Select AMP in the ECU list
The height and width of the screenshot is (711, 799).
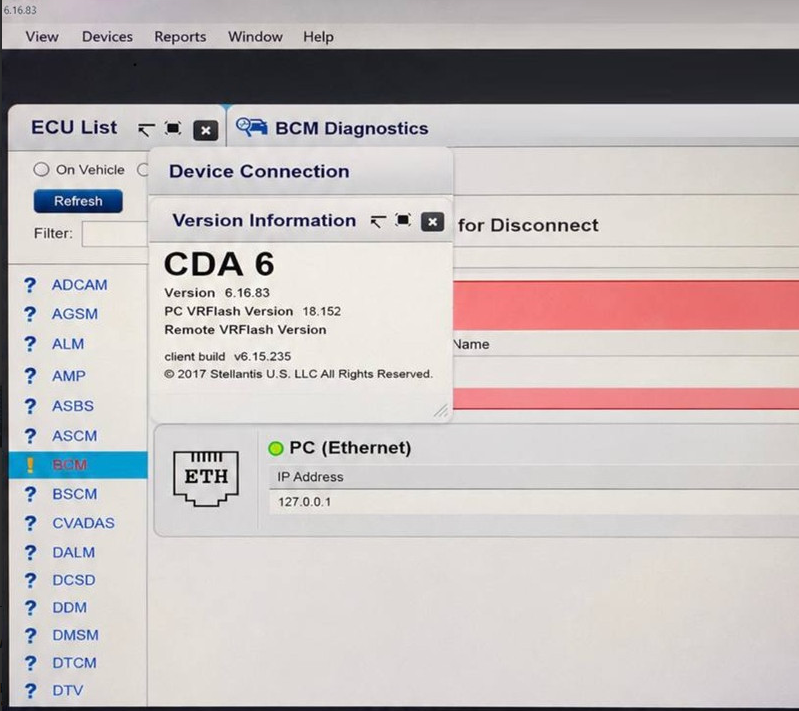click(x=69, y=376)
